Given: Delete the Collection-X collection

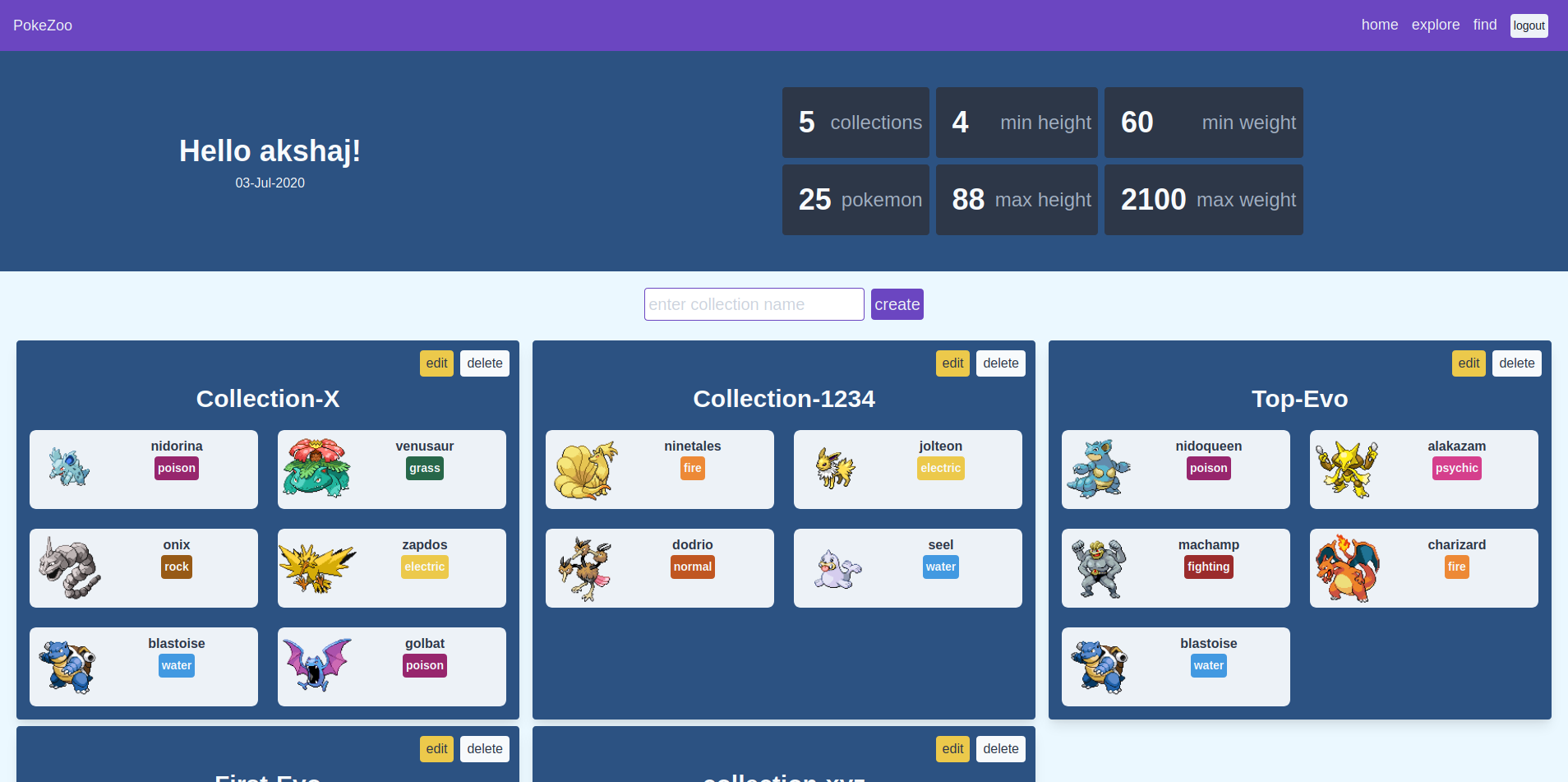Looking at the screenshot, I should tap(485, 363).
